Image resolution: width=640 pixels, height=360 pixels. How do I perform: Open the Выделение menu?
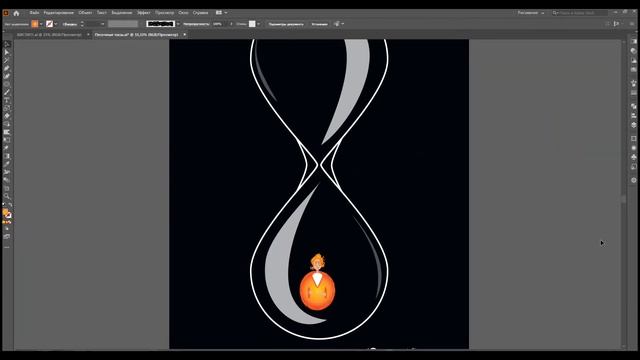pyautogui.click(x=122, y=13)
